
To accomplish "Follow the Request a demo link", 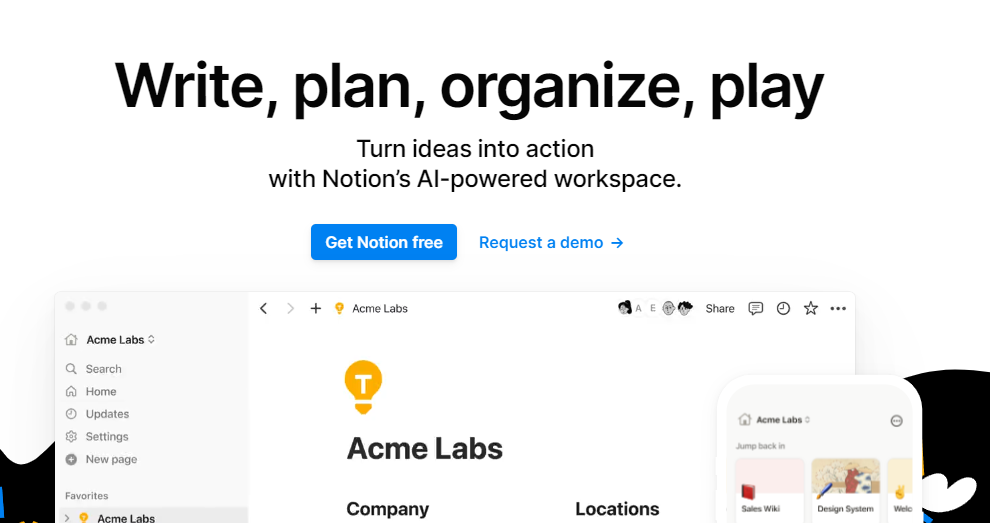I will [x=551, y=242].
